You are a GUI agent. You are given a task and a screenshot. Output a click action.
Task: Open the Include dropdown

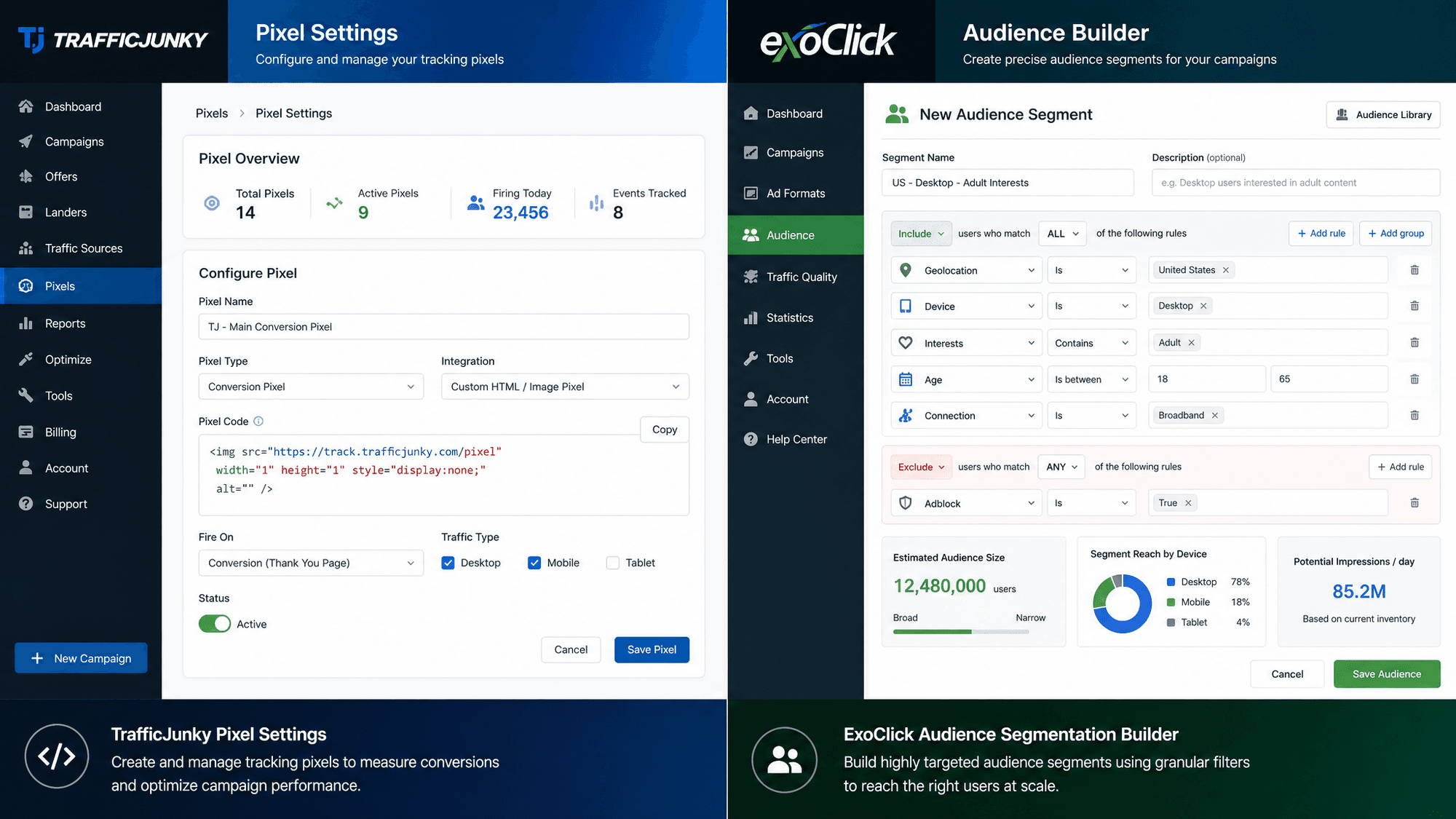click(921, 234)
